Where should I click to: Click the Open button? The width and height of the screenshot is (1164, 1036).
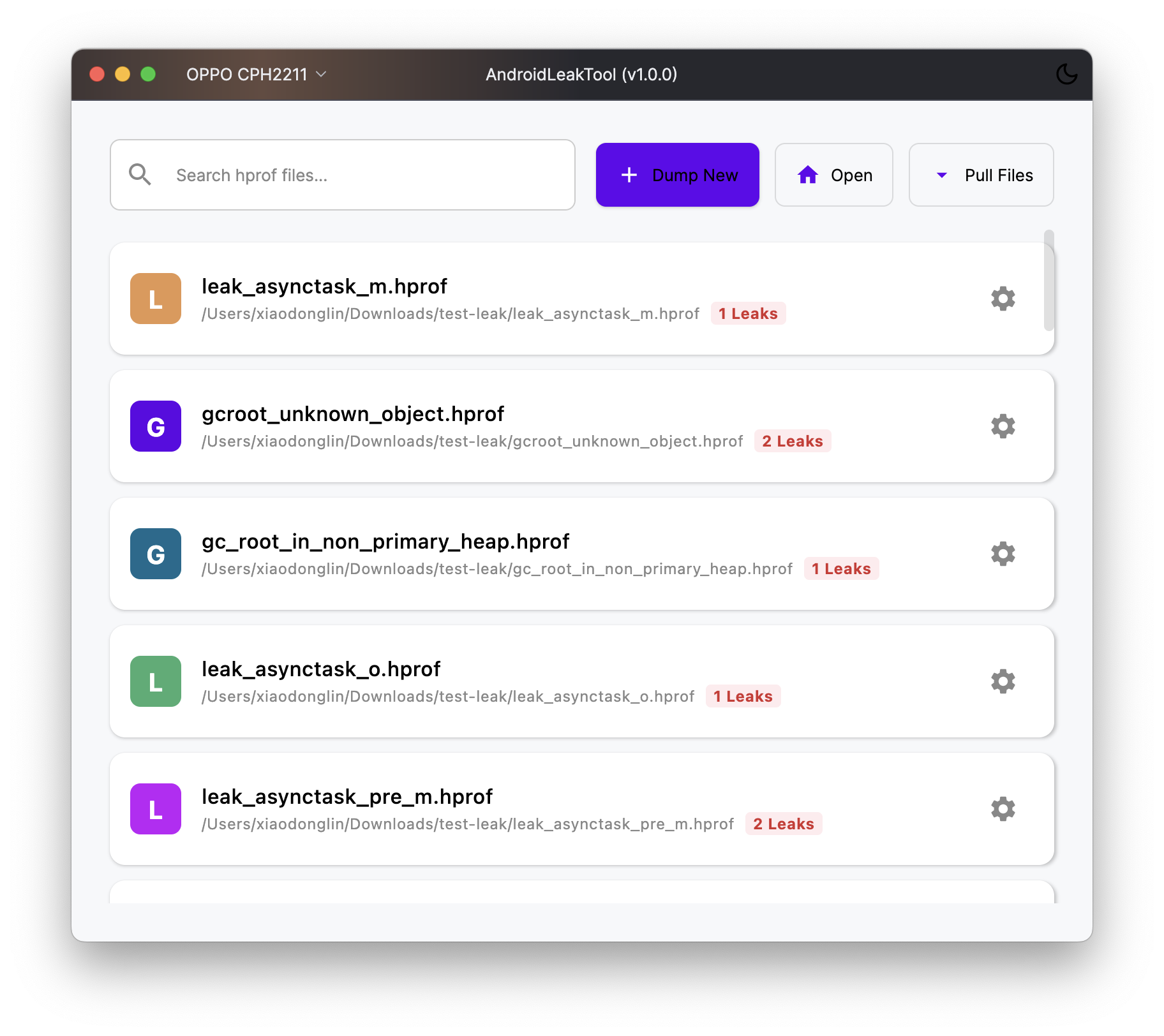[x=833, y=175]
